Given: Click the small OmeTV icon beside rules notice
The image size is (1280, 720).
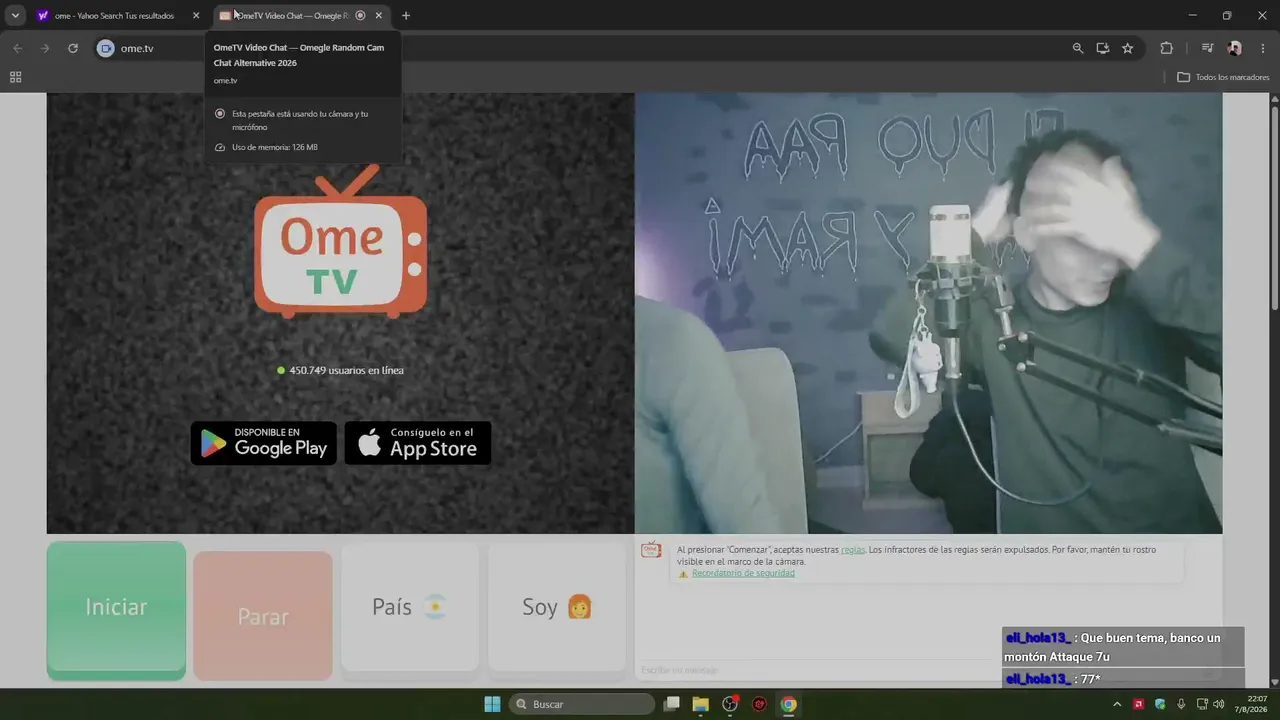Looking at the screenshot, I should [x=651, y=550].
